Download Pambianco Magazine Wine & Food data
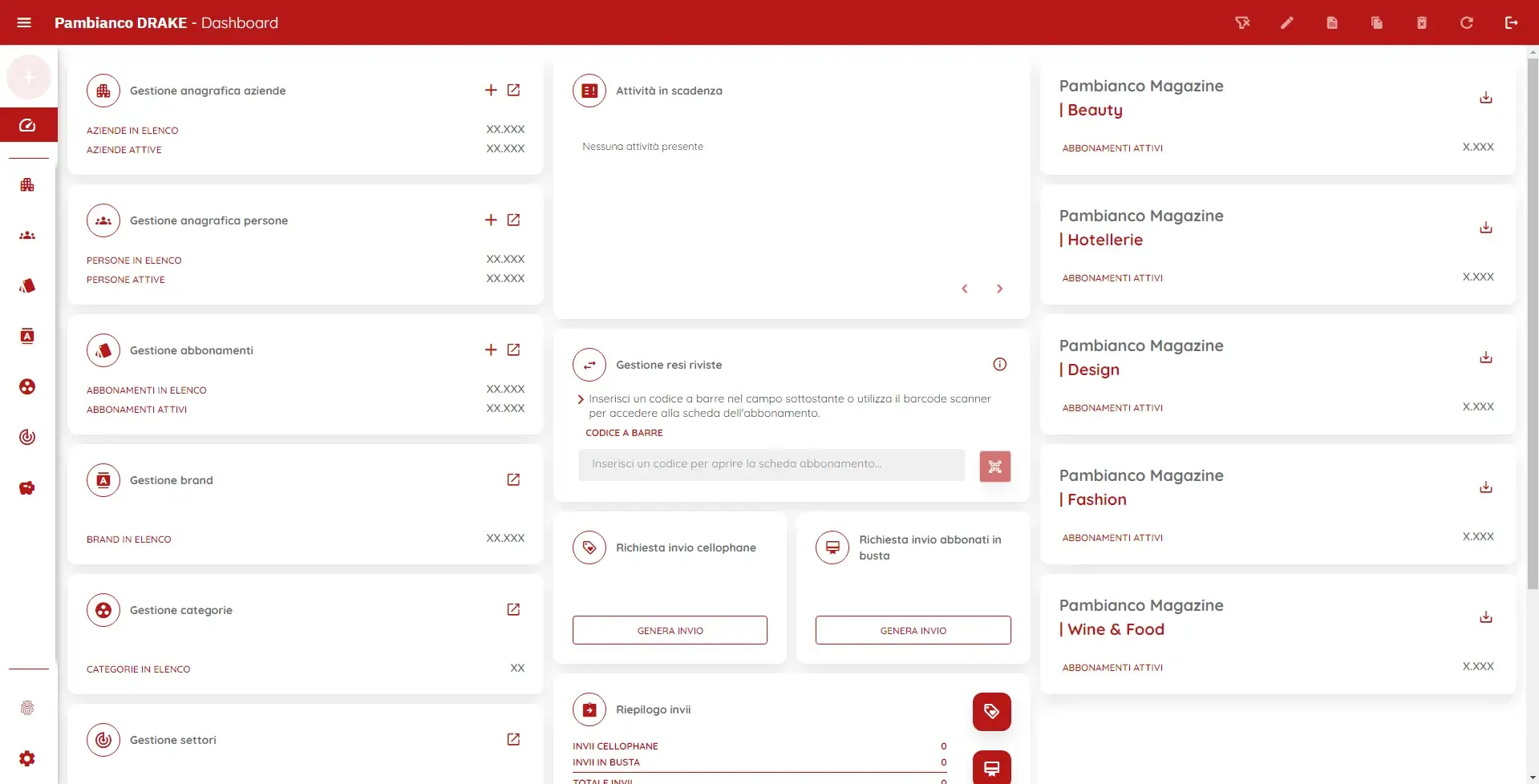1539x784 pixels. [x=1486, y=617]
